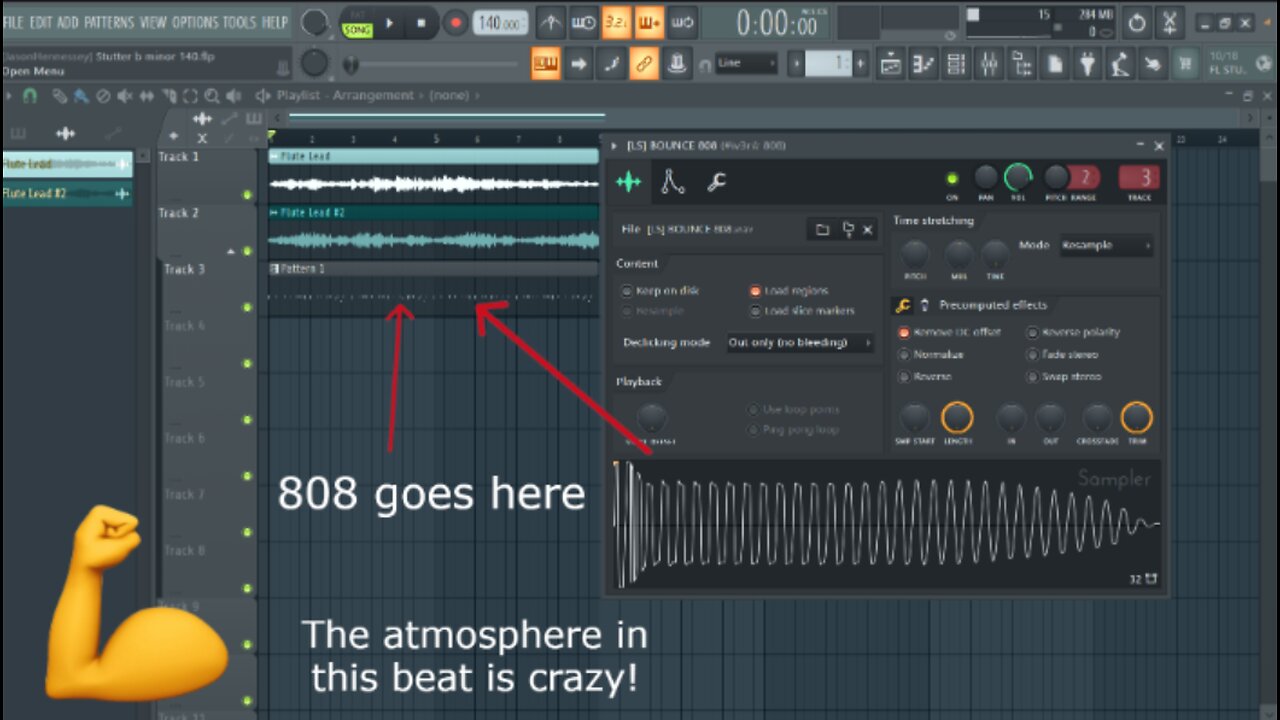Expand Playlist options arrow at toolbar left
The width and height of the screenshot is (1280, 720).
9,96
